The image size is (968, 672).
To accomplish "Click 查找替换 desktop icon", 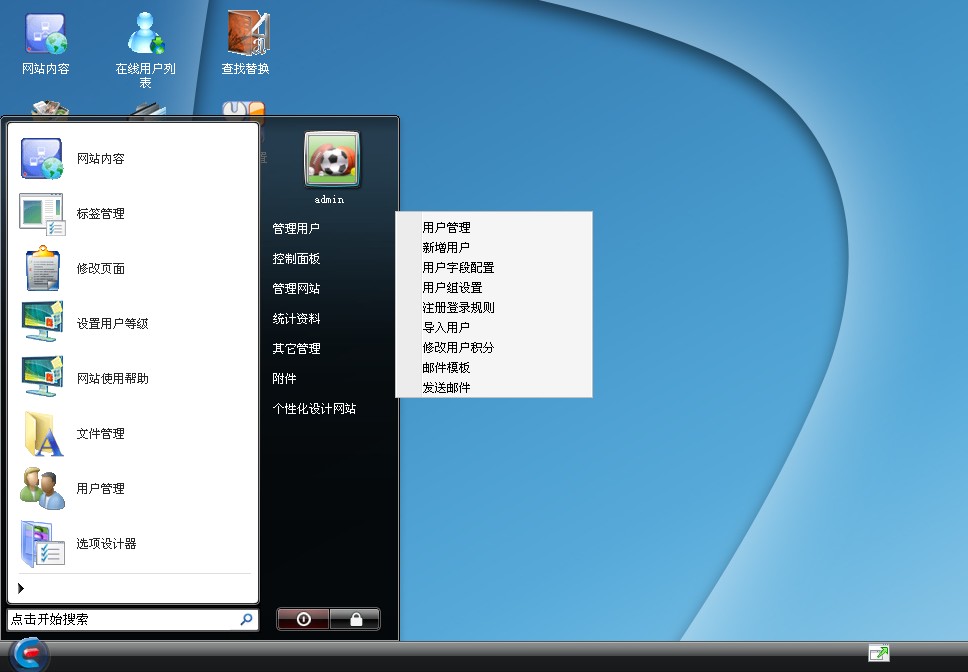I will pyautogui.click(x=246, y=34).
